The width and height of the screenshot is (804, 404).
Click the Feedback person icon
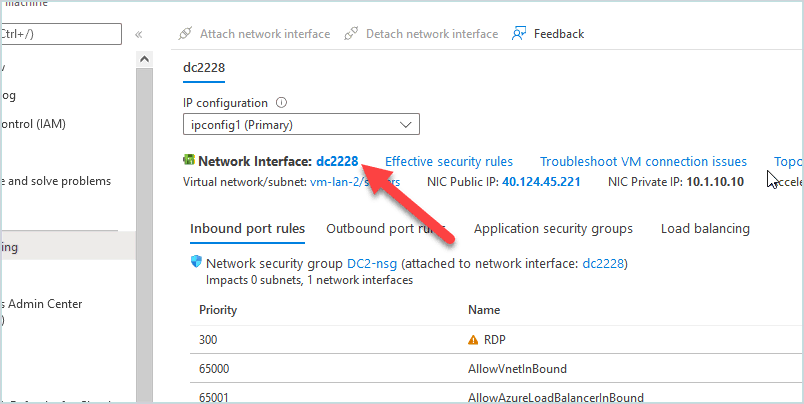519,34
